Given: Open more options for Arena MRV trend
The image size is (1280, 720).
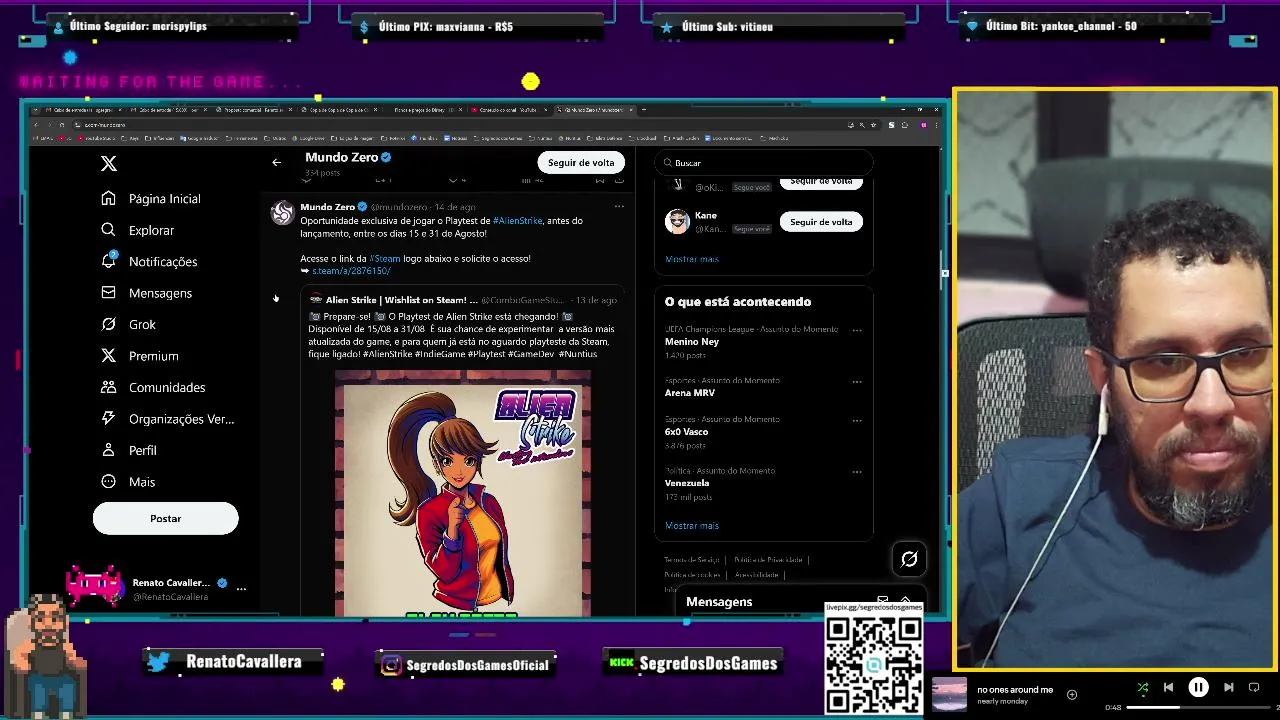Looking at the screenshot, I should point(857,381).
